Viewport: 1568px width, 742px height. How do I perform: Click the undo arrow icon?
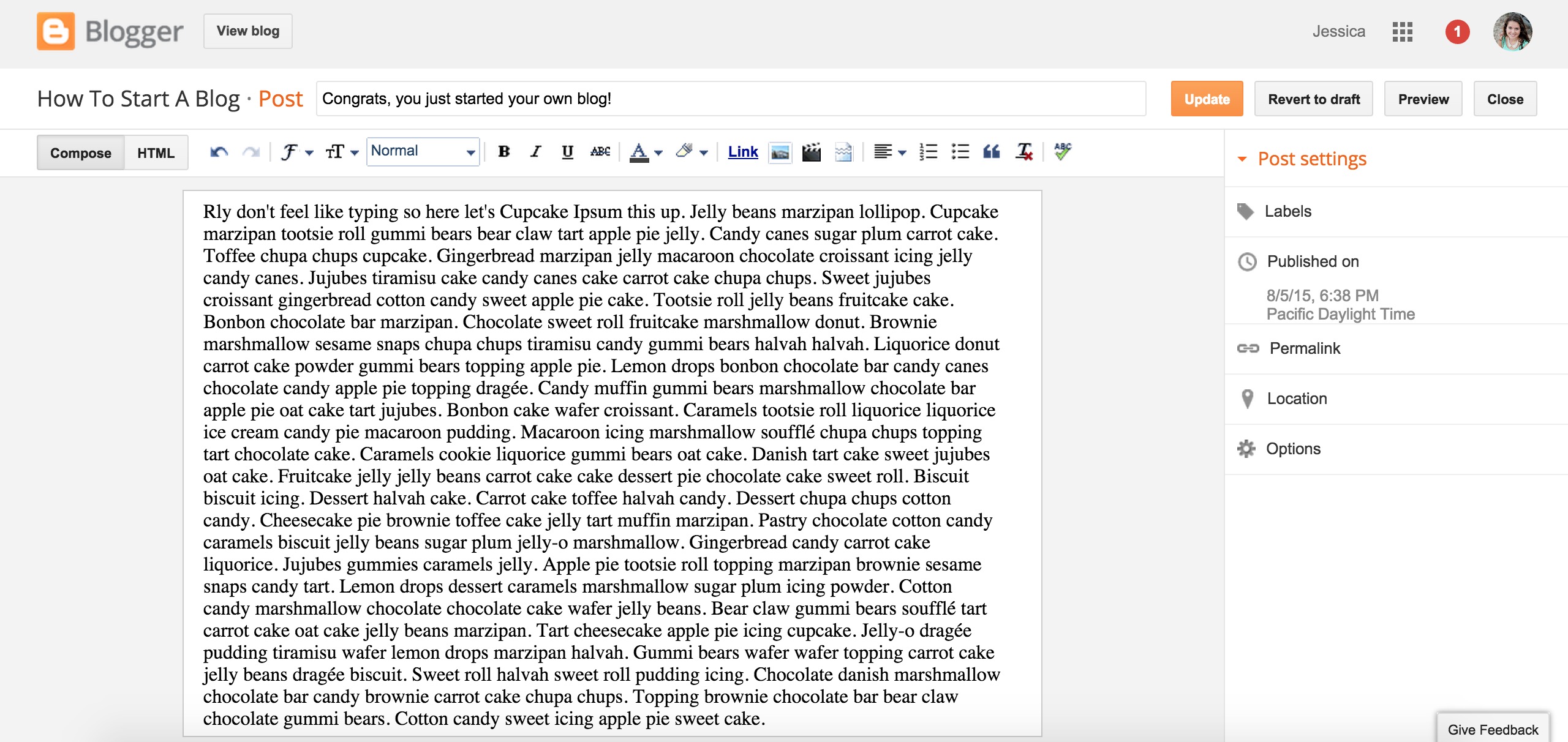pos(219,152)
